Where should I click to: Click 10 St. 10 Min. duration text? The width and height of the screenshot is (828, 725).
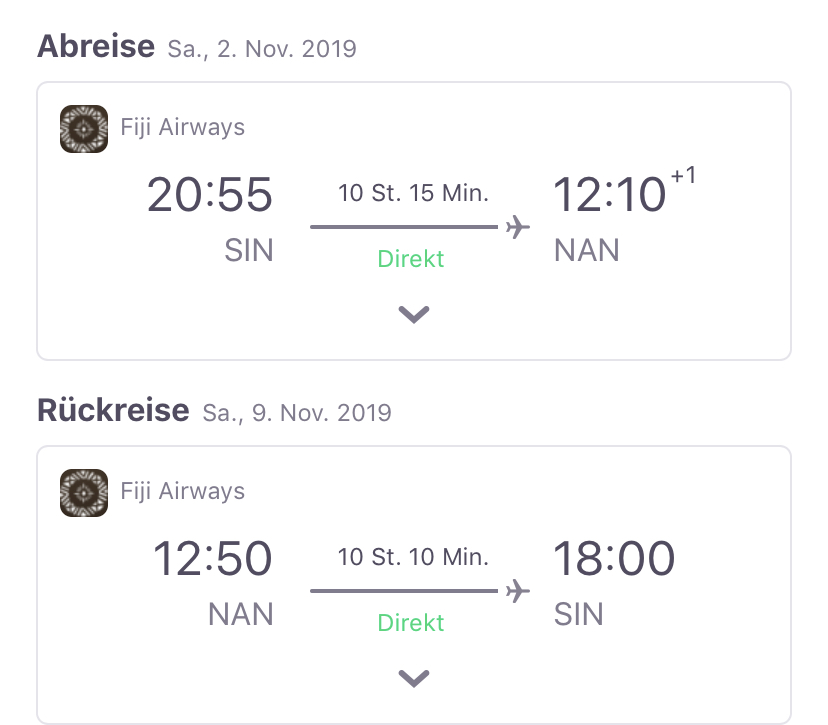[413, 557]
